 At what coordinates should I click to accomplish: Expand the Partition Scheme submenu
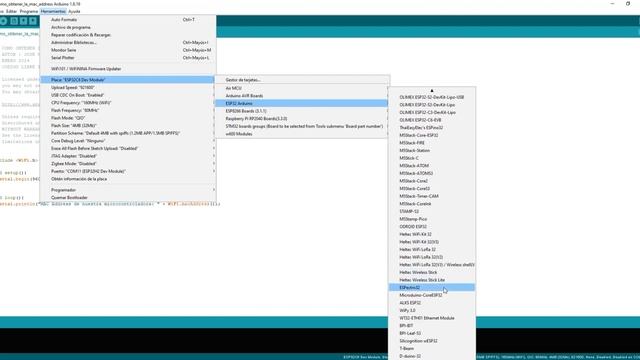coord(127,133)
